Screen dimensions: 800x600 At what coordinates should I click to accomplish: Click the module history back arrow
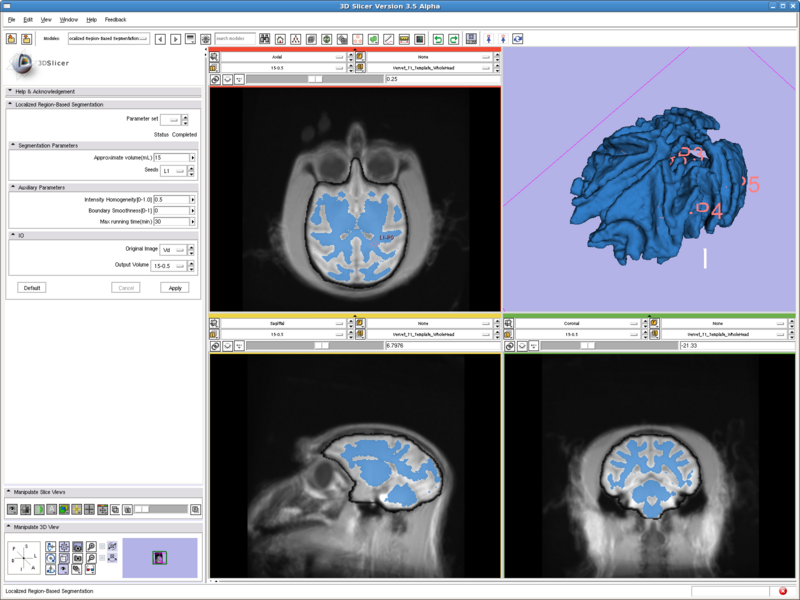(160, 39)
